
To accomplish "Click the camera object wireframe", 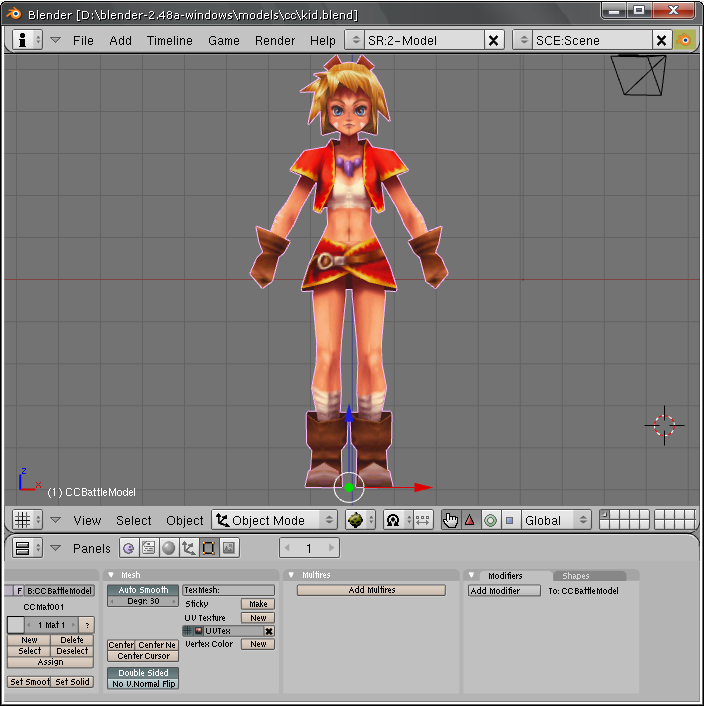I will click(x=639, y=75).
